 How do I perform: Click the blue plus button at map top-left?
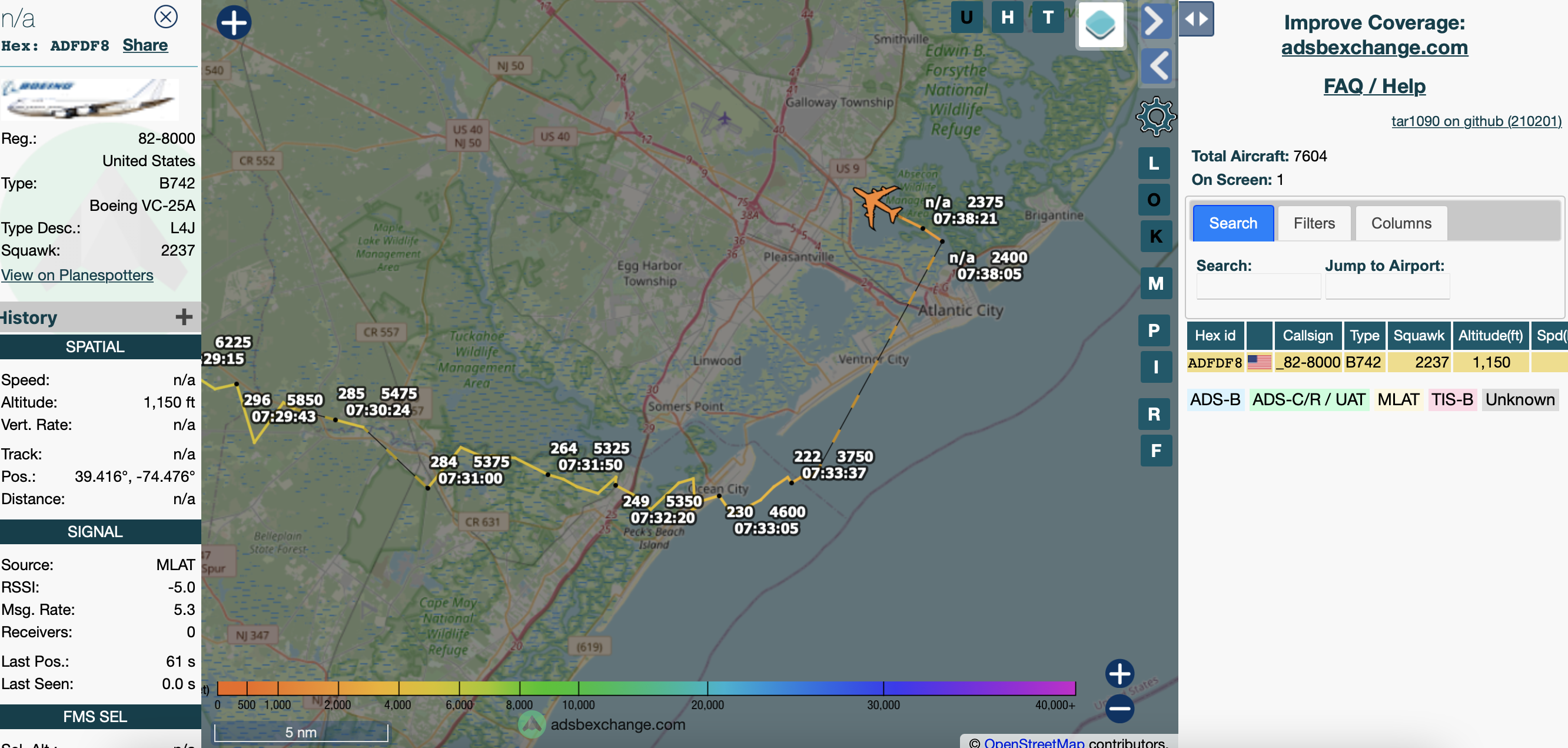click(234, 22)
